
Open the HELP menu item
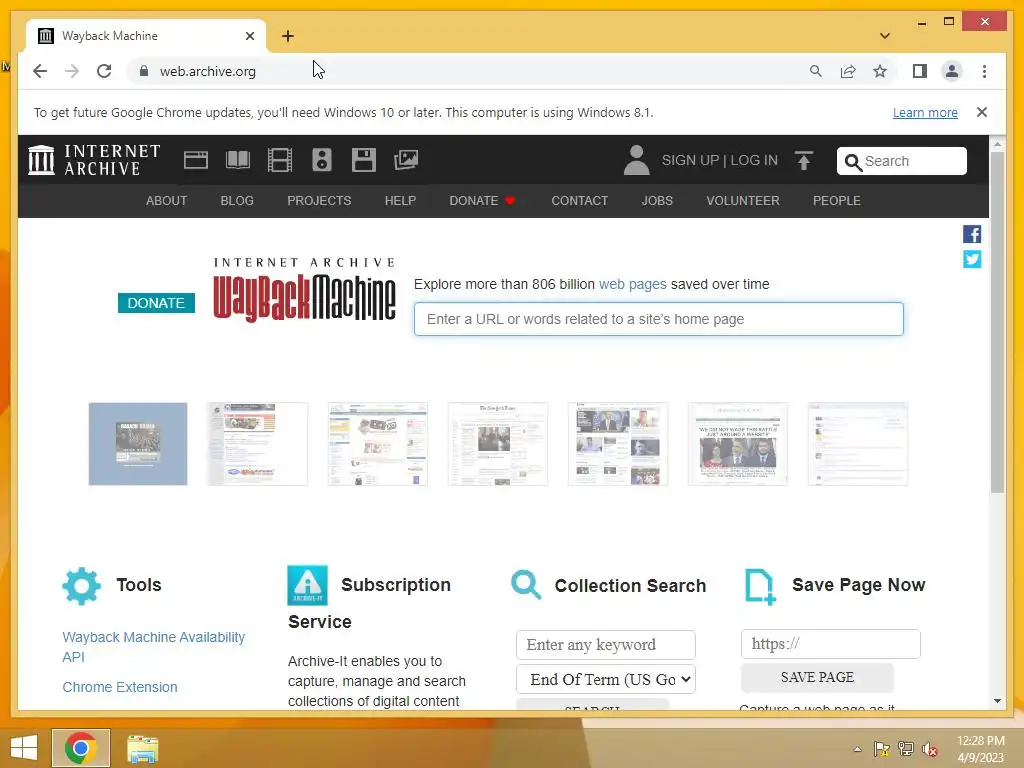click(x=400, y=200)
